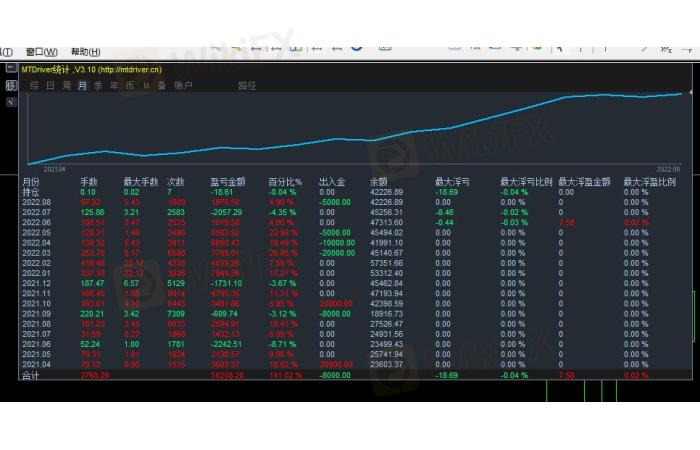Click the icon left of the tab row

pos(11,86)
